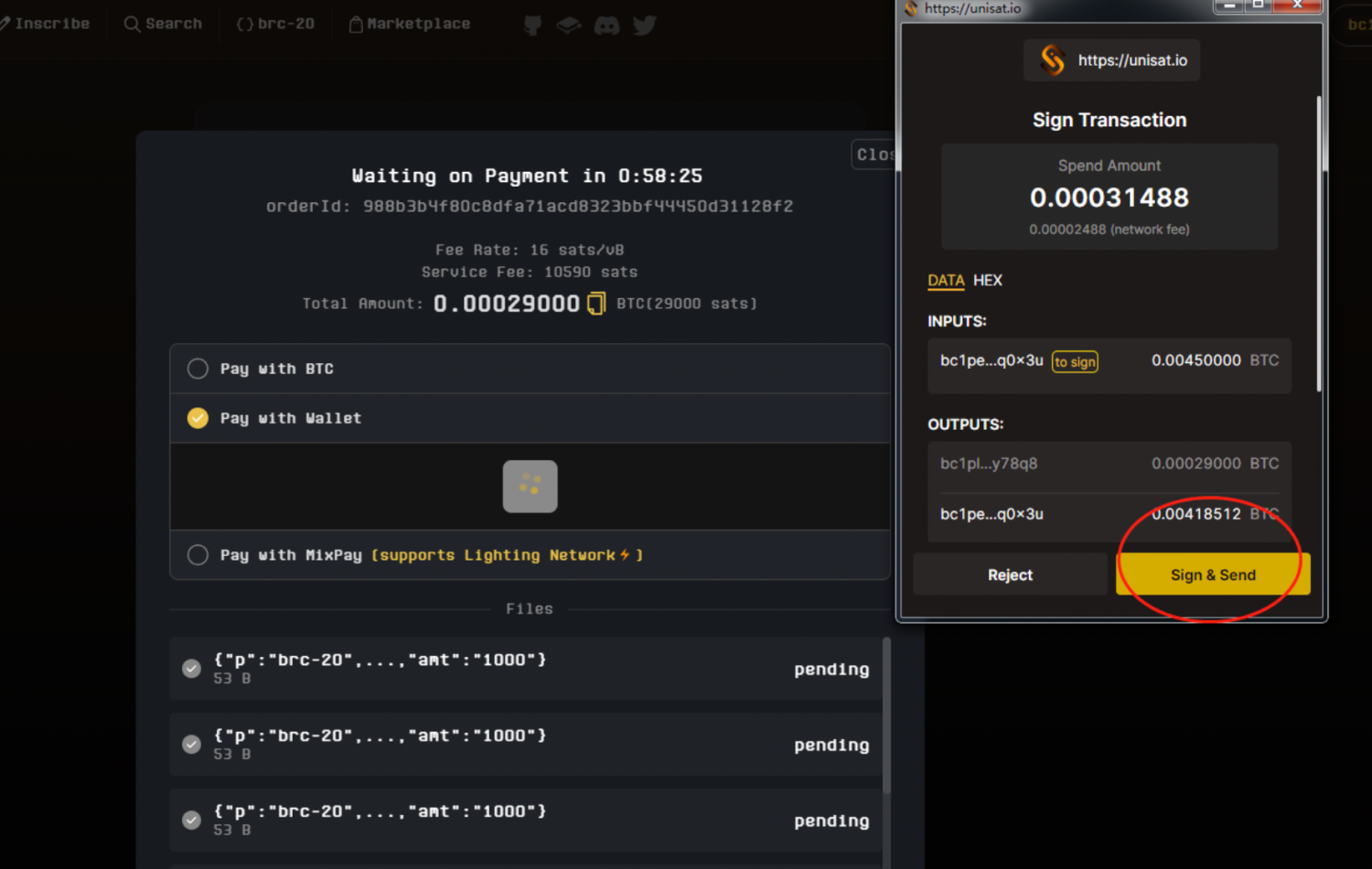Open the Discord icon link in header
The height and width of the screenshot is (869, 1372).
(x=606, y=25)
